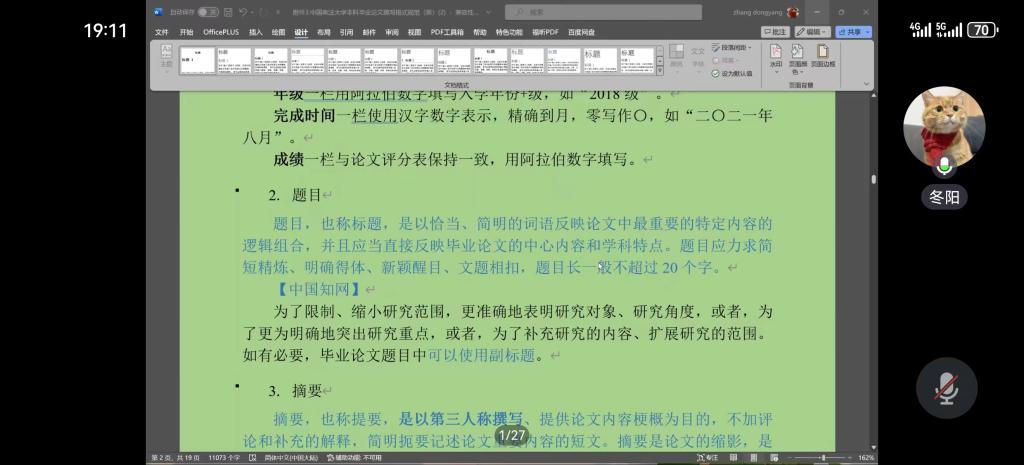Click the undo arrow in title bar
1024x465 pixels.
[x=244, y=12]
